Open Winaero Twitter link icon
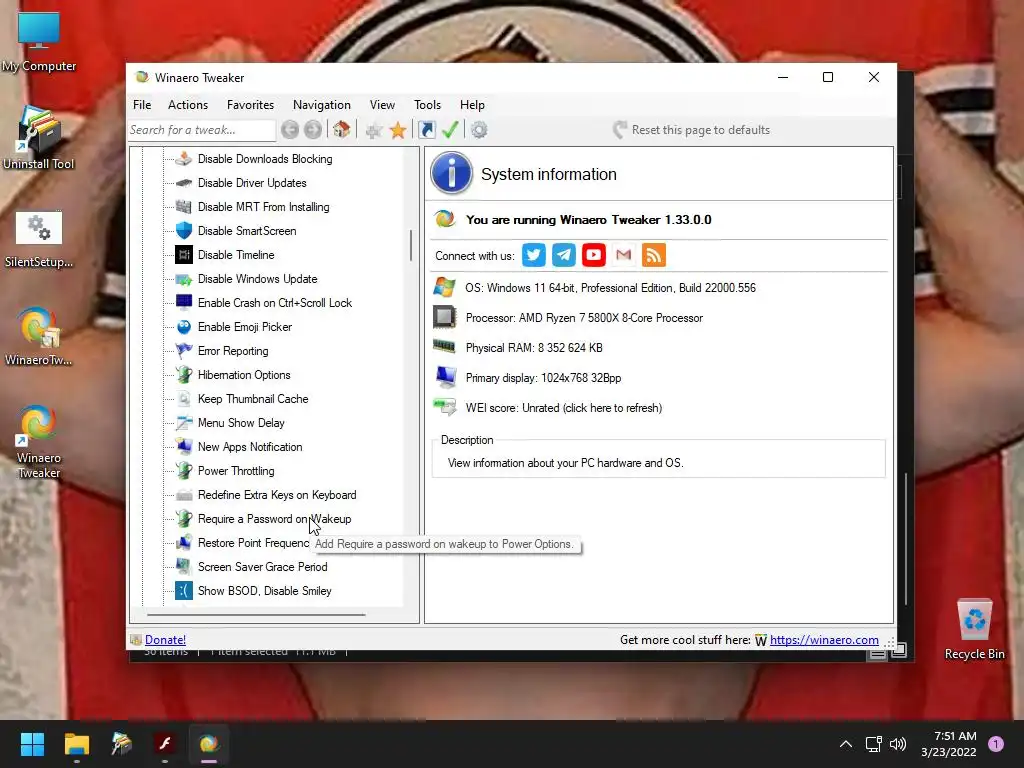1024x768 pixels. (x=534, y=255)
